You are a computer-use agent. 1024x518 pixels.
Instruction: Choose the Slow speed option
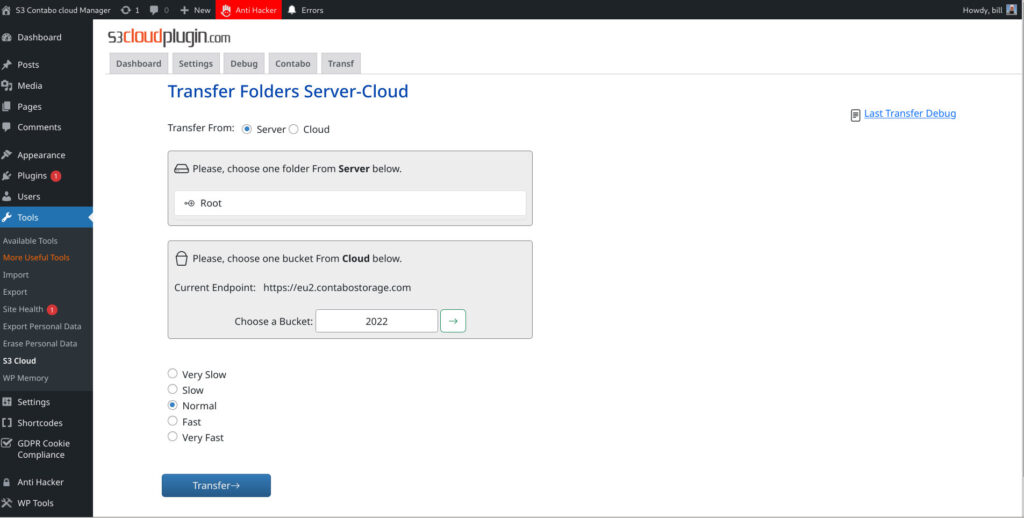[x=172, y=389]
